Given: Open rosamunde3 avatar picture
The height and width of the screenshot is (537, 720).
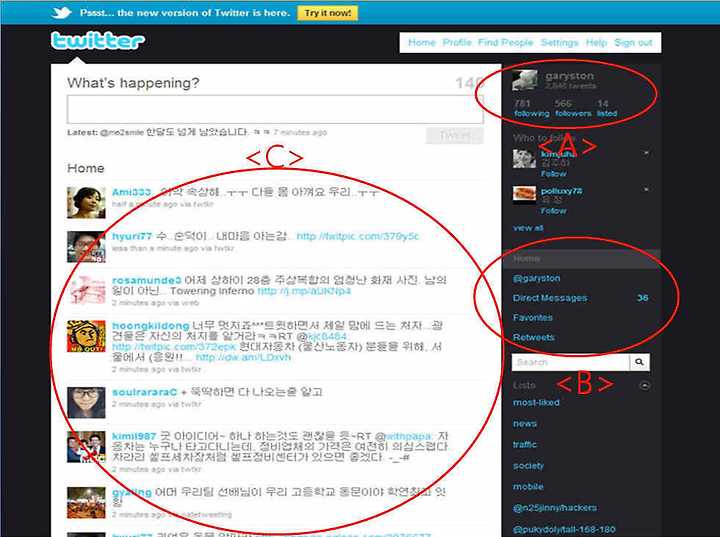Looking at the screenshot, I should point(86,290).
